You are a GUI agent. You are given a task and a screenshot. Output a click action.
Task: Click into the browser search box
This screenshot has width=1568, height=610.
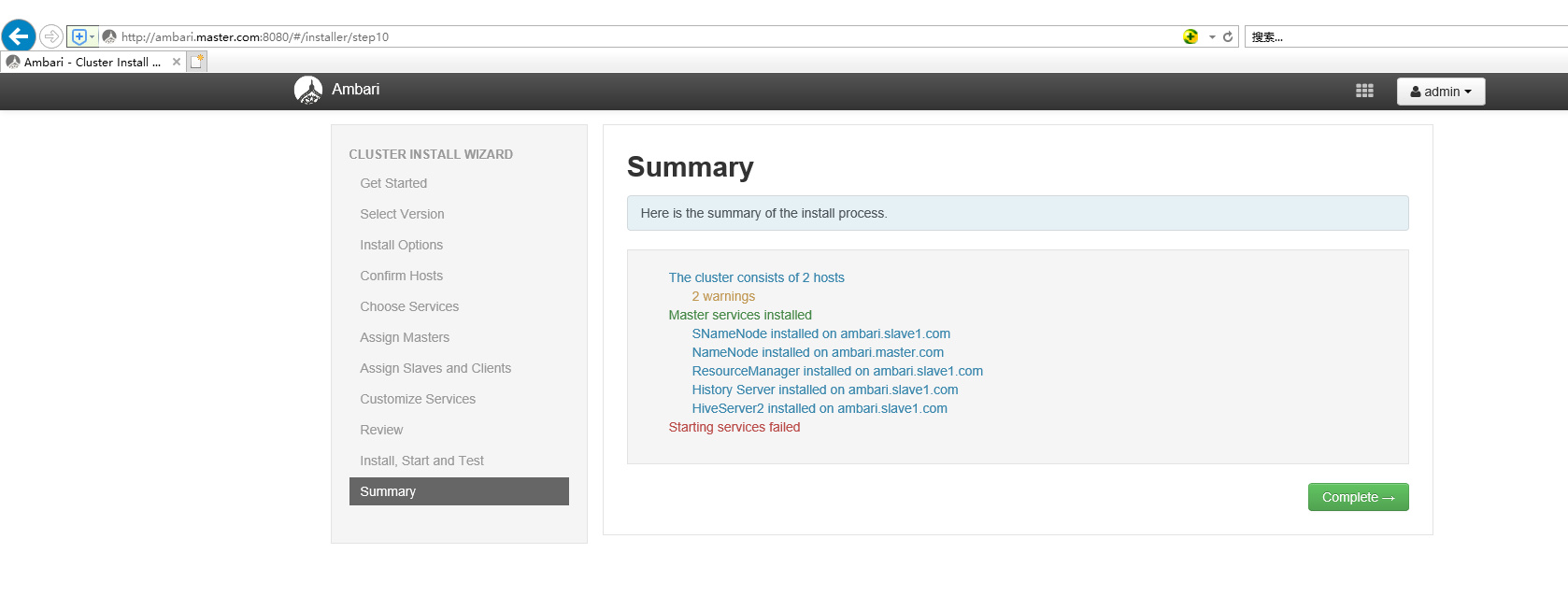pos(1406,36)
